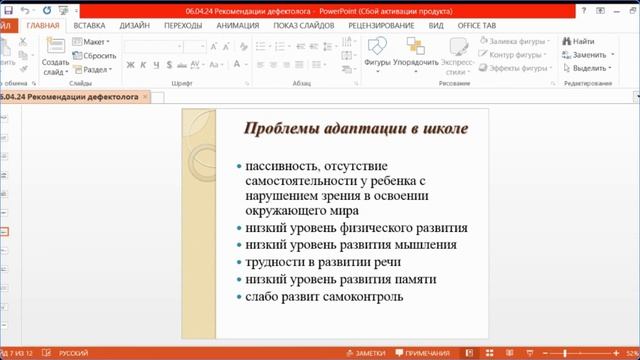
Task: Toggle bold Ж formatting
Action: [x=131, y=65]
